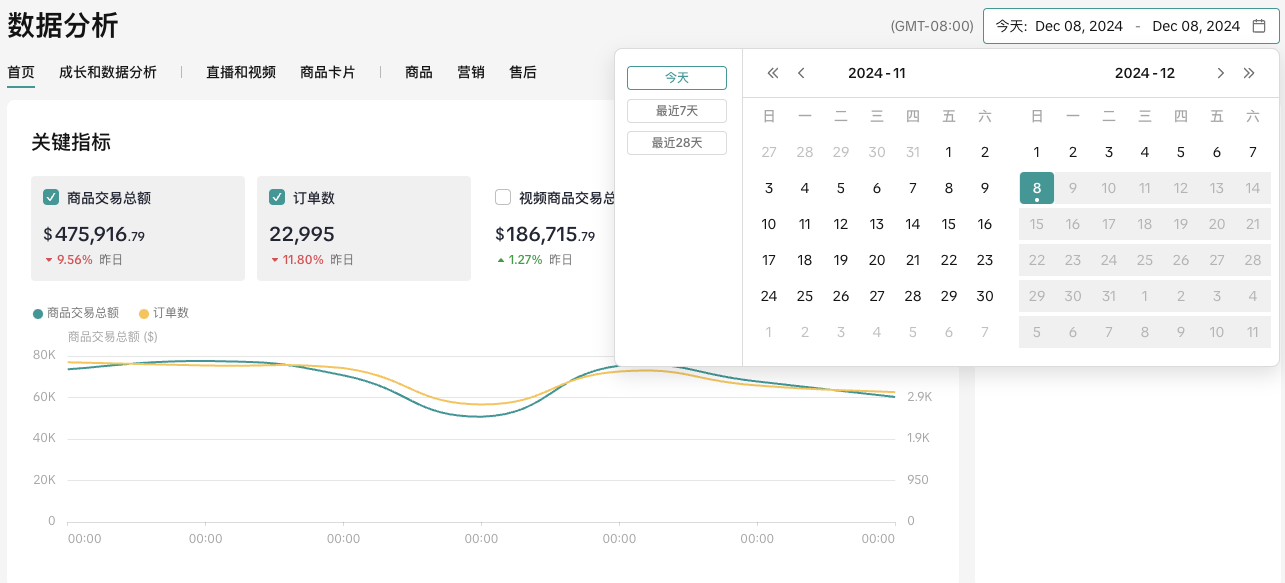
Task: Advance to next month with right arrow
Action: pyautogui.click(x=1220, y=73)
